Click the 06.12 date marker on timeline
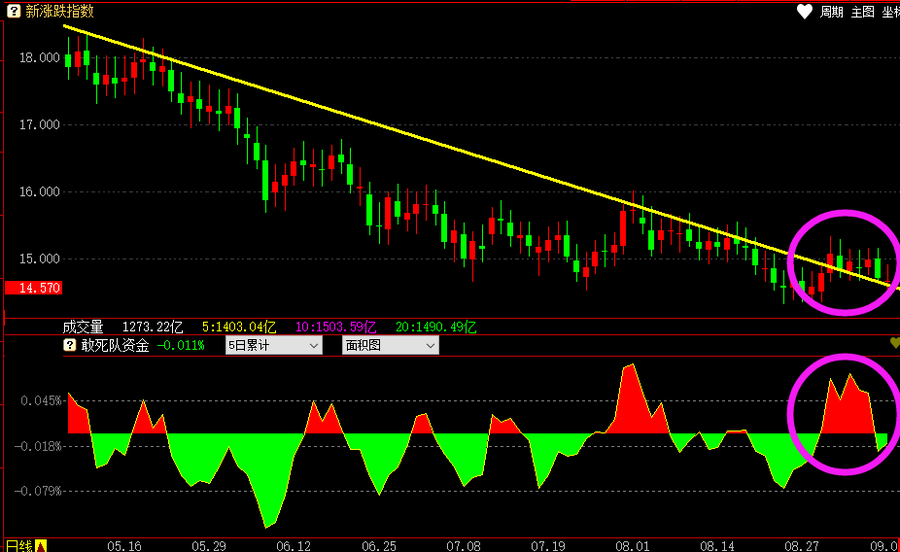The width and height of the screenshot is (900, 552). click(x=292, y=546)
